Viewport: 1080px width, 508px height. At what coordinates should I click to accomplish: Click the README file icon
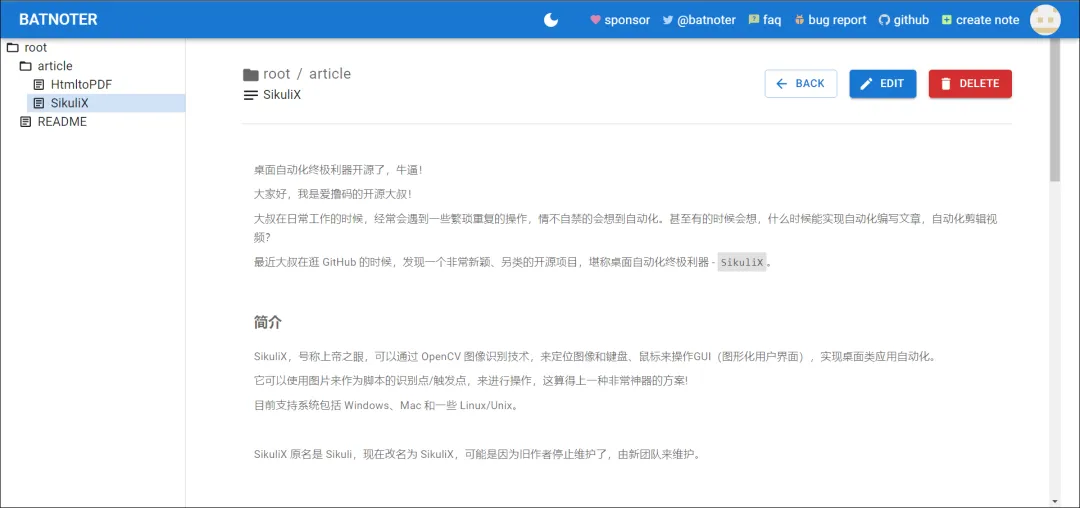point(26,122)
